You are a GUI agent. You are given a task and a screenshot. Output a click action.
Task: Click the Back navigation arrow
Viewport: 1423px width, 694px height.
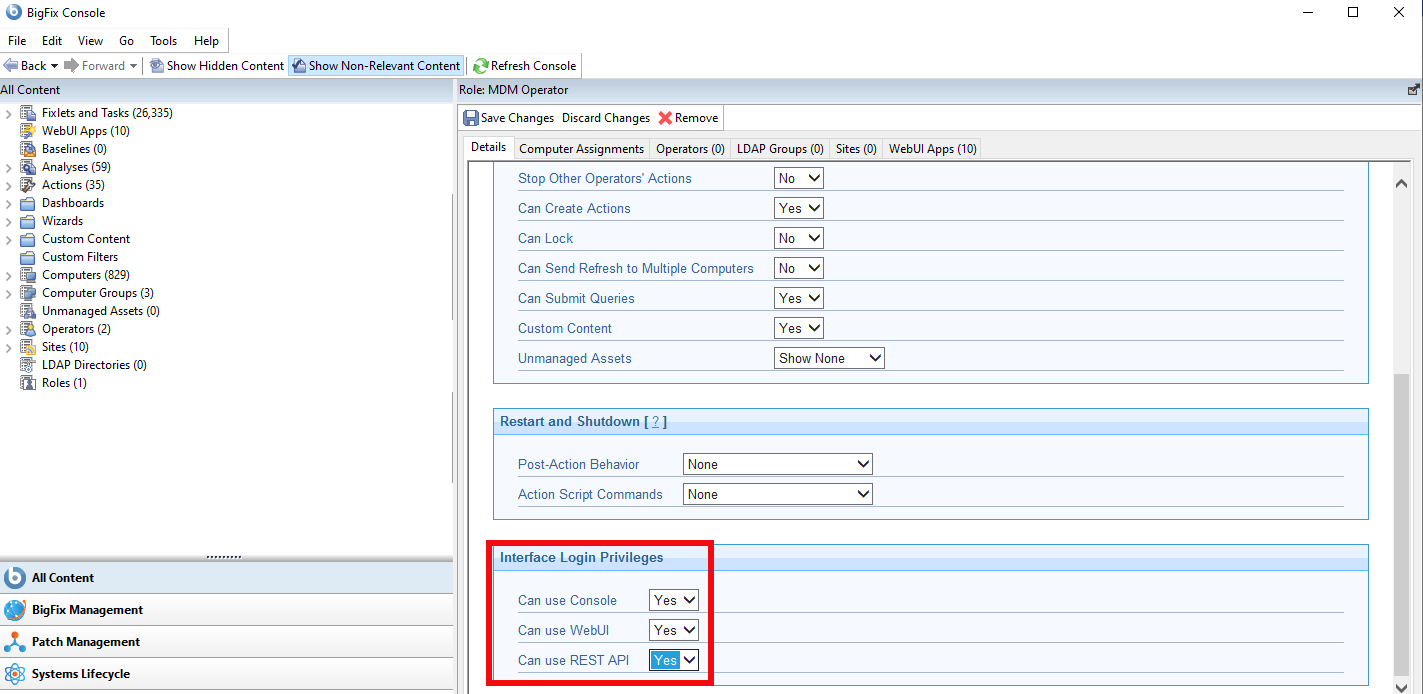coord(11,65)
